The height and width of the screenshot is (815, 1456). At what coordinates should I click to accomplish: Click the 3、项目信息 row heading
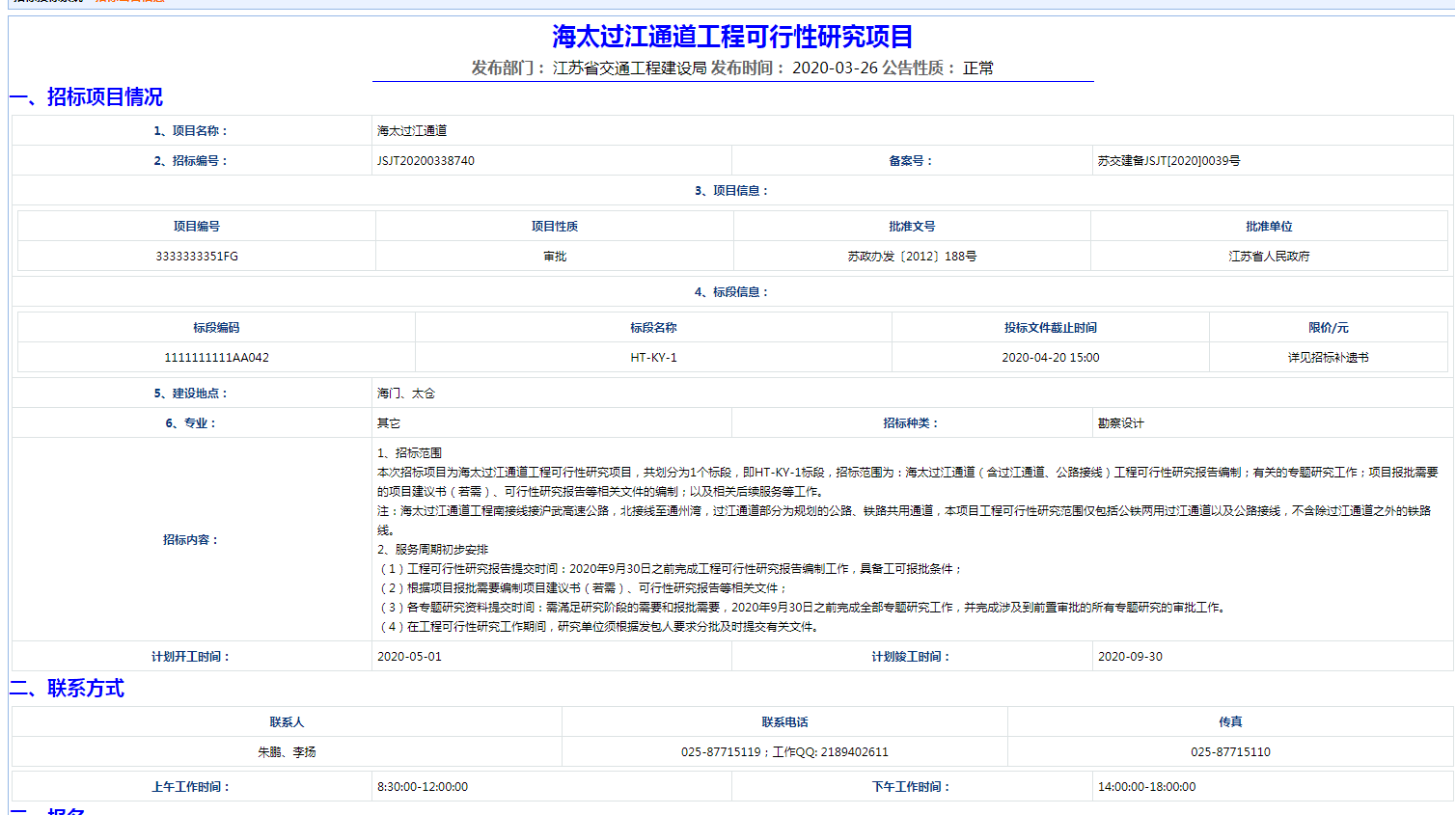[731, 191]
